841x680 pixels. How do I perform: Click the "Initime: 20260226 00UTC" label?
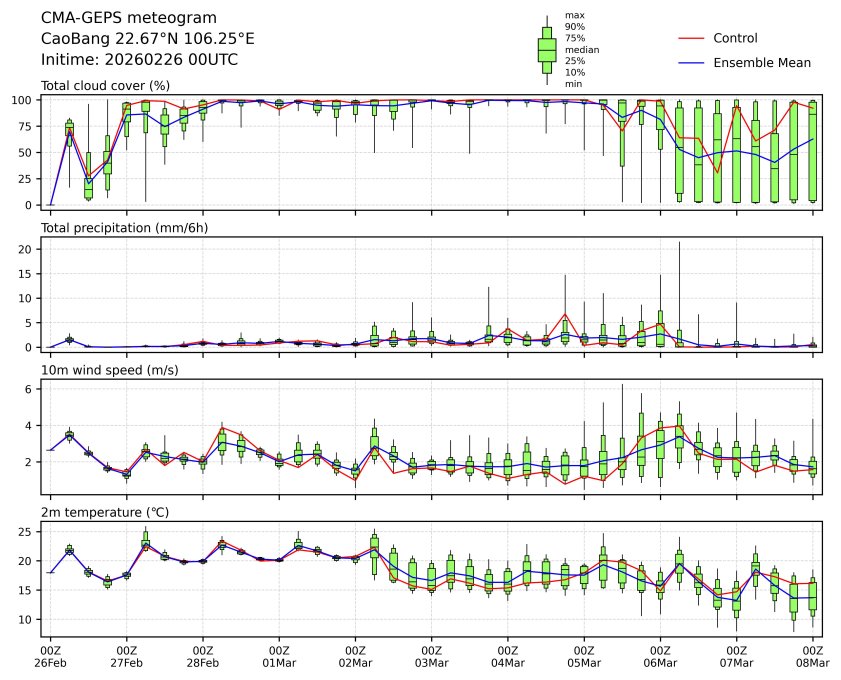pos(139,59)
